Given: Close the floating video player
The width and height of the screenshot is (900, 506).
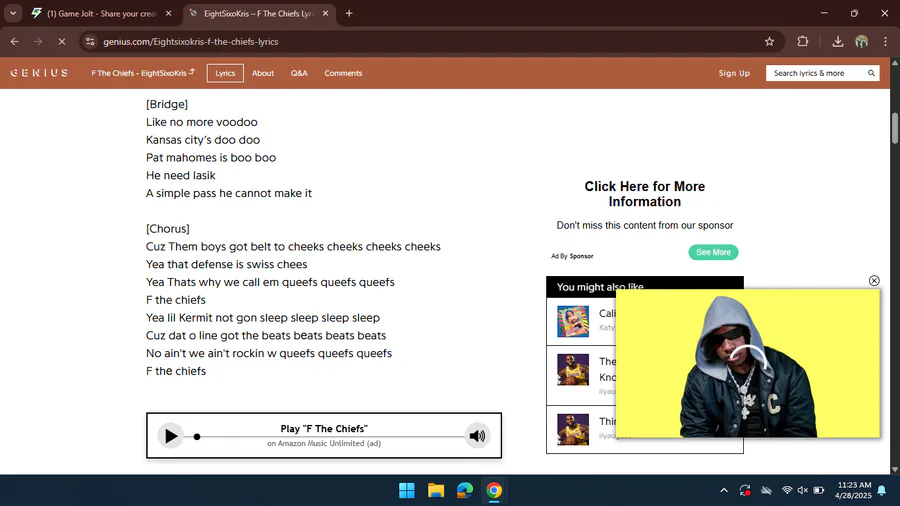Looking at the screenshot, I should (x=874, y=281).
